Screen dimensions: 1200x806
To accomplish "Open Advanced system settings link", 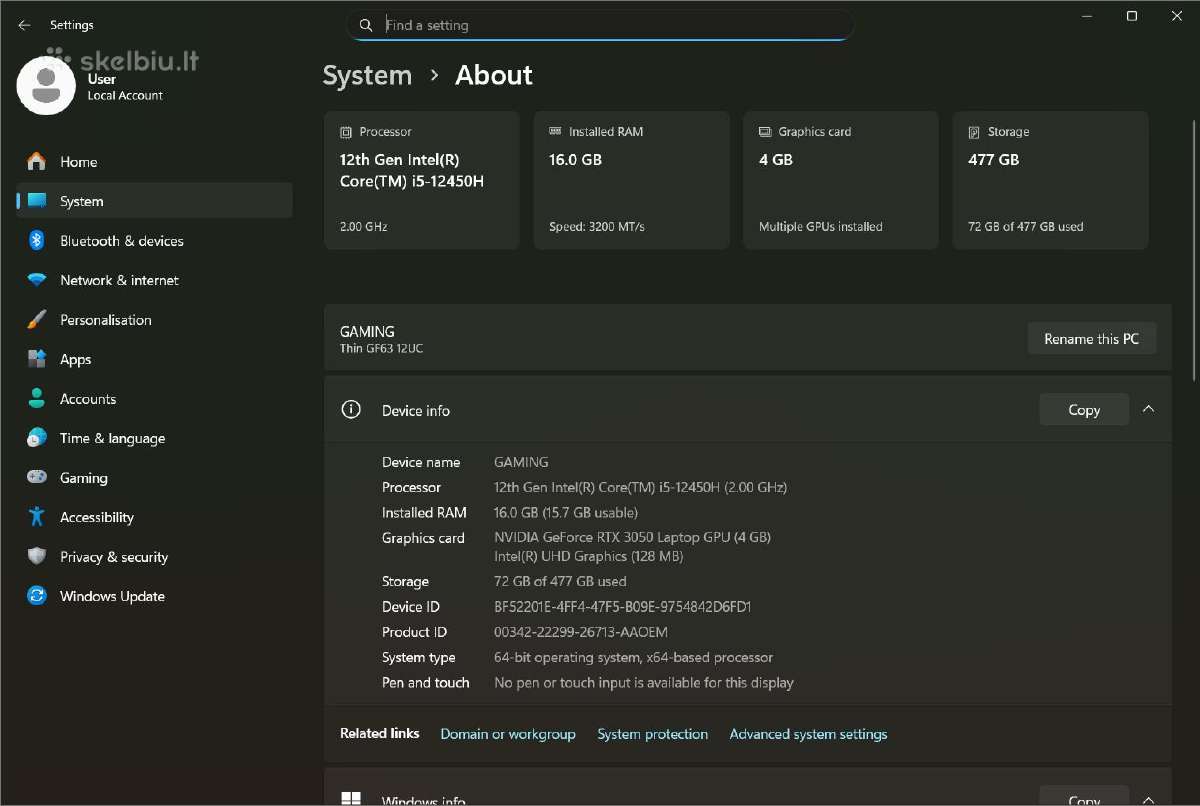I will point(808,734).
